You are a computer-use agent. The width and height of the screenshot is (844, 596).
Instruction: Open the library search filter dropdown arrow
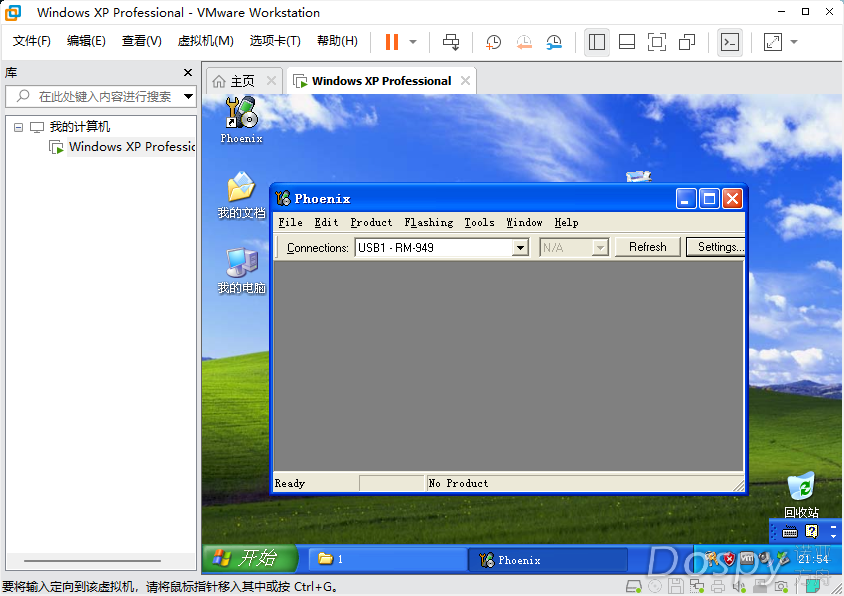click(x=188, y=96)
